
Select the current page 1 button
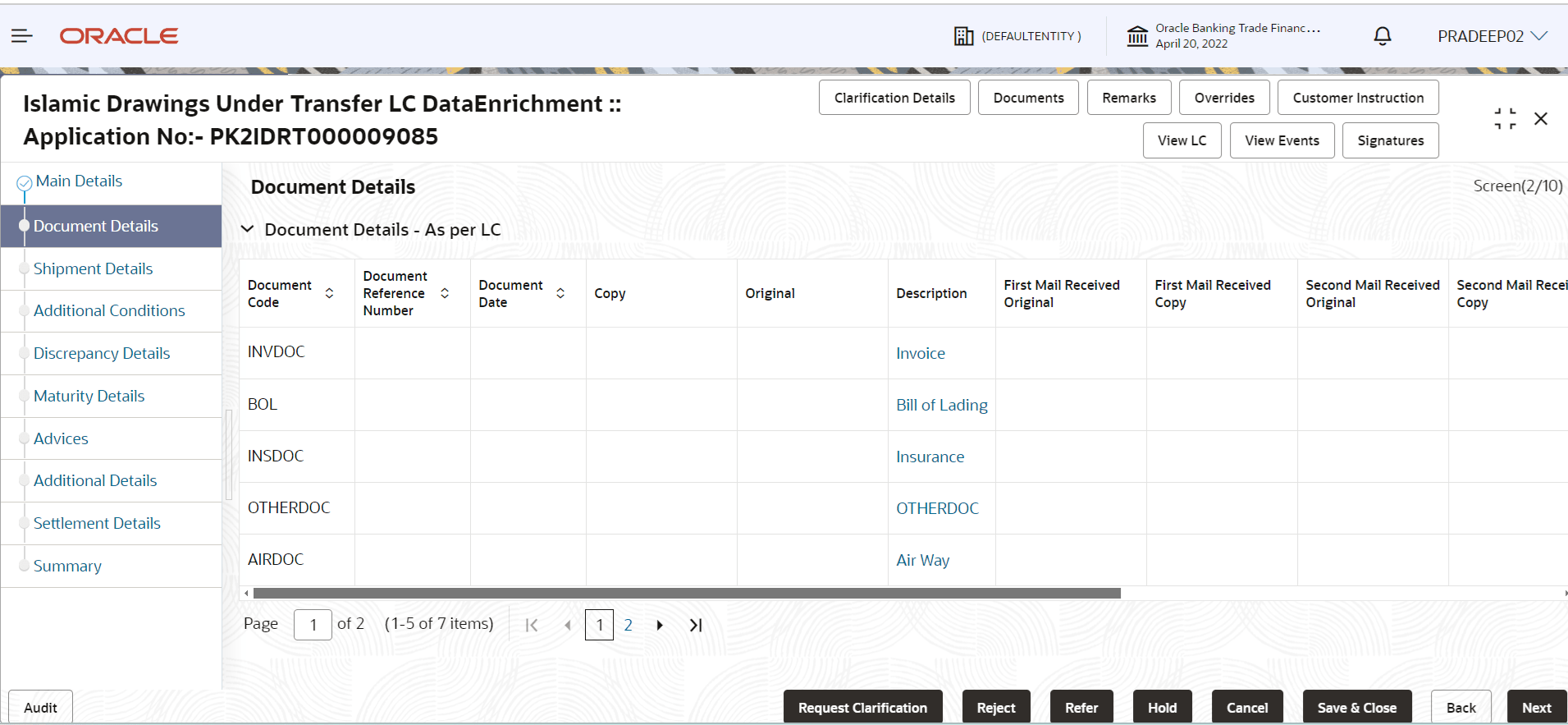(x=600, y=625)
